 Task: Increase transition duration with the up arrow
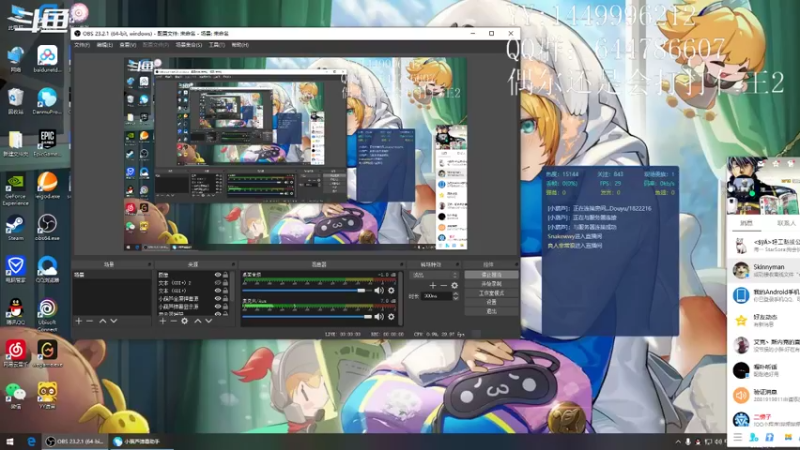click(456, 294)
